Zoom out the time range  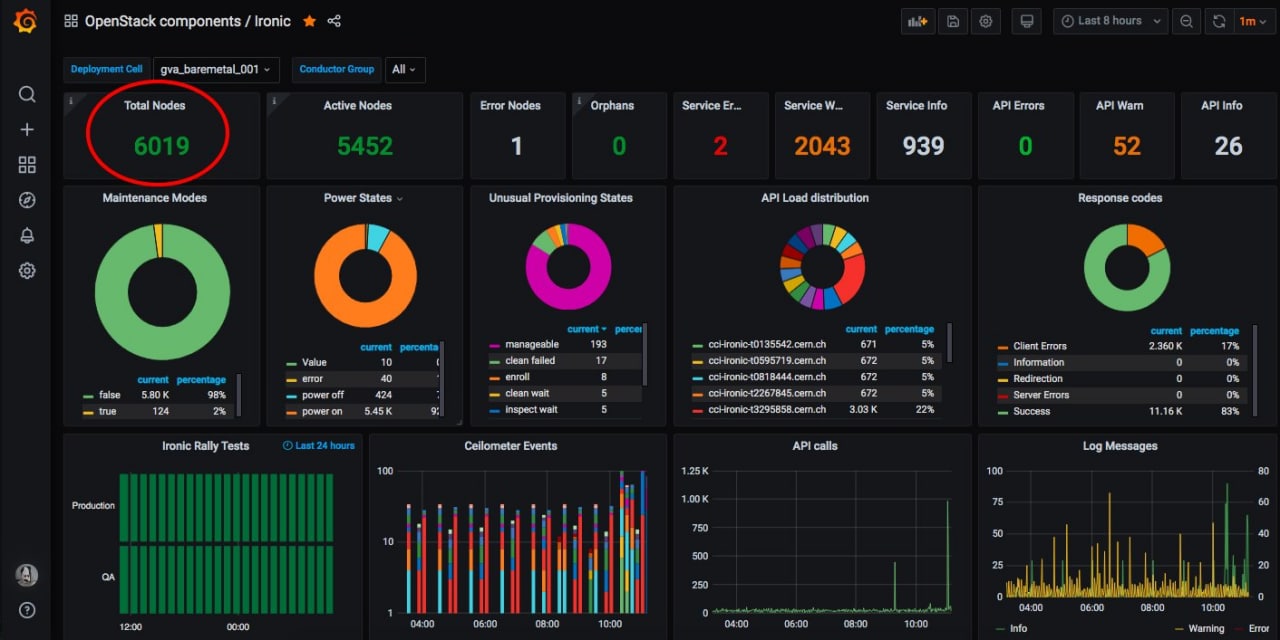tap(1186, 21)
